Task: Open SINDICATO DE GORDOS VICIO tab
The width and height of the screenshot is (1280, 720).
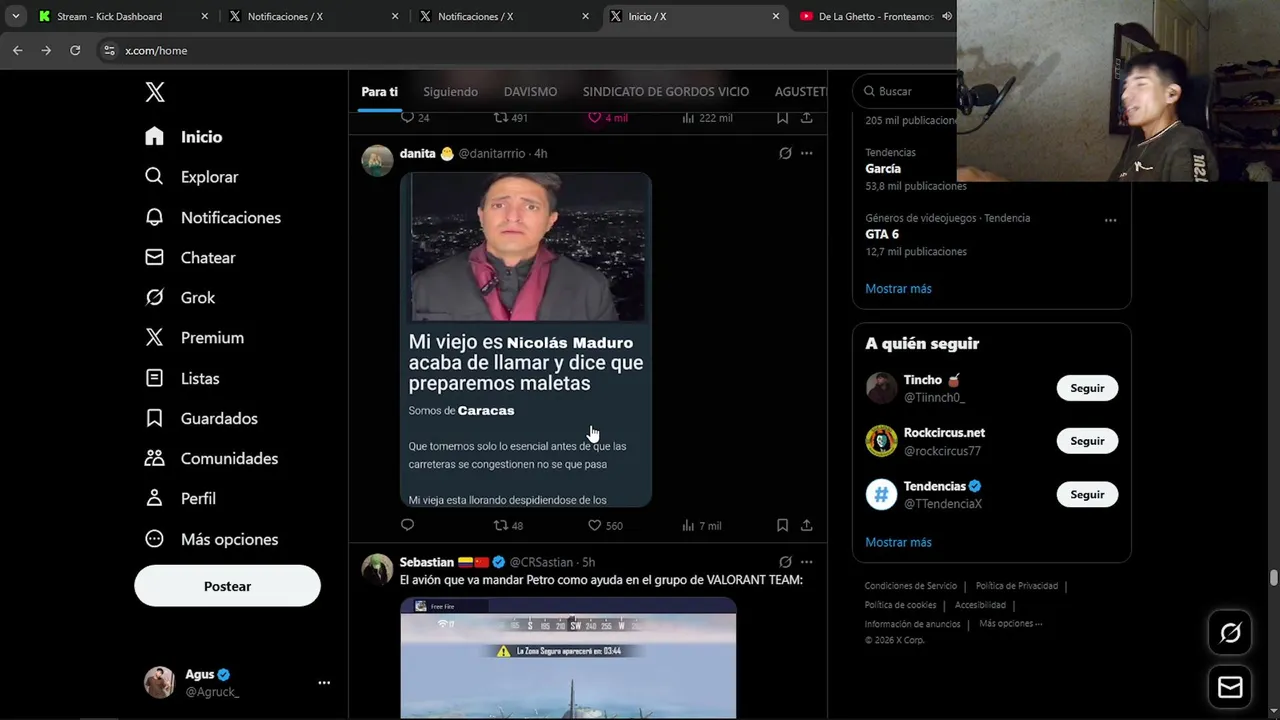Action: (666, 91)
